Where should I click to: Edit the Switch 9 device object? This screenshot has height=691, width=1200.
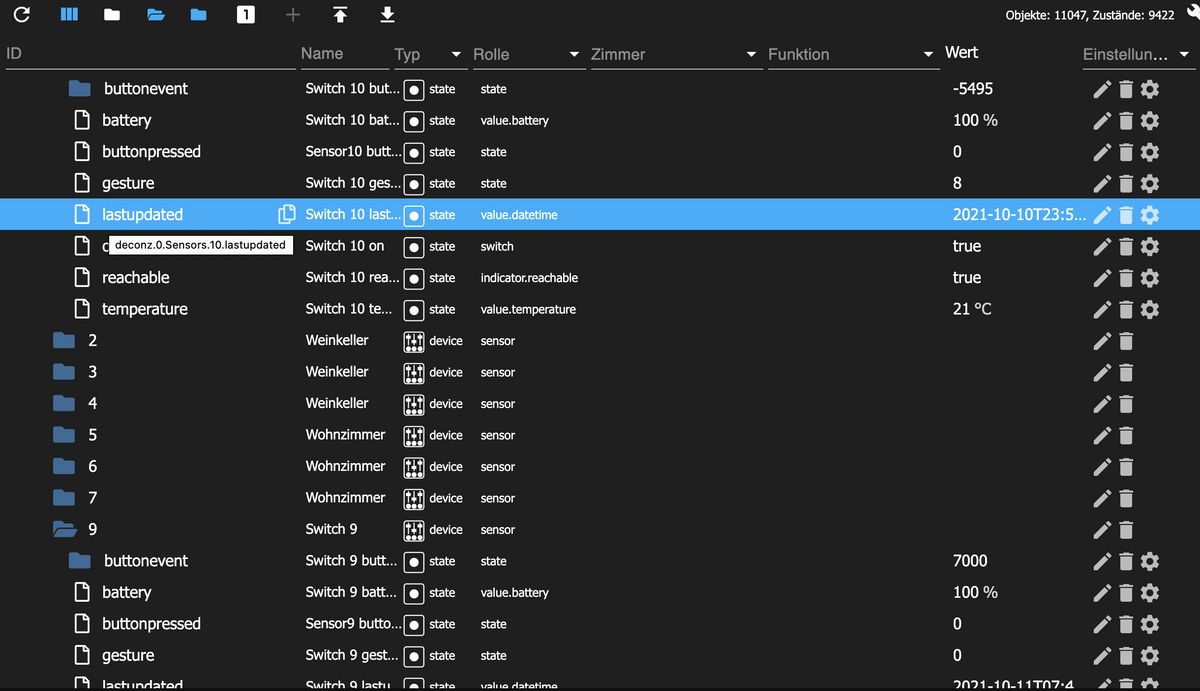click(1102, 530)
